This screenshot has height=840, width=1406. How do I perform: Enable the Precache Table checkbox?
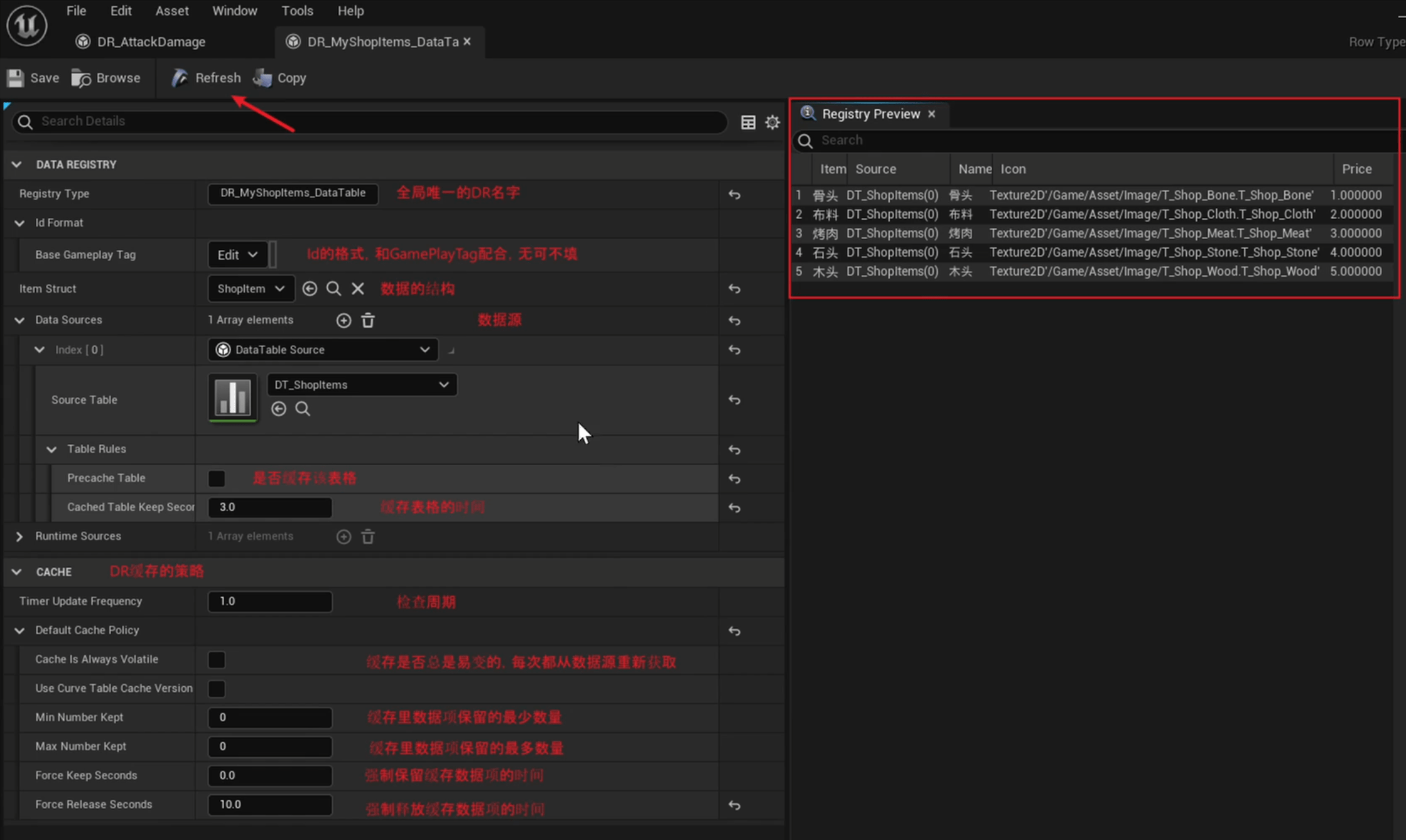click(217, 478)
